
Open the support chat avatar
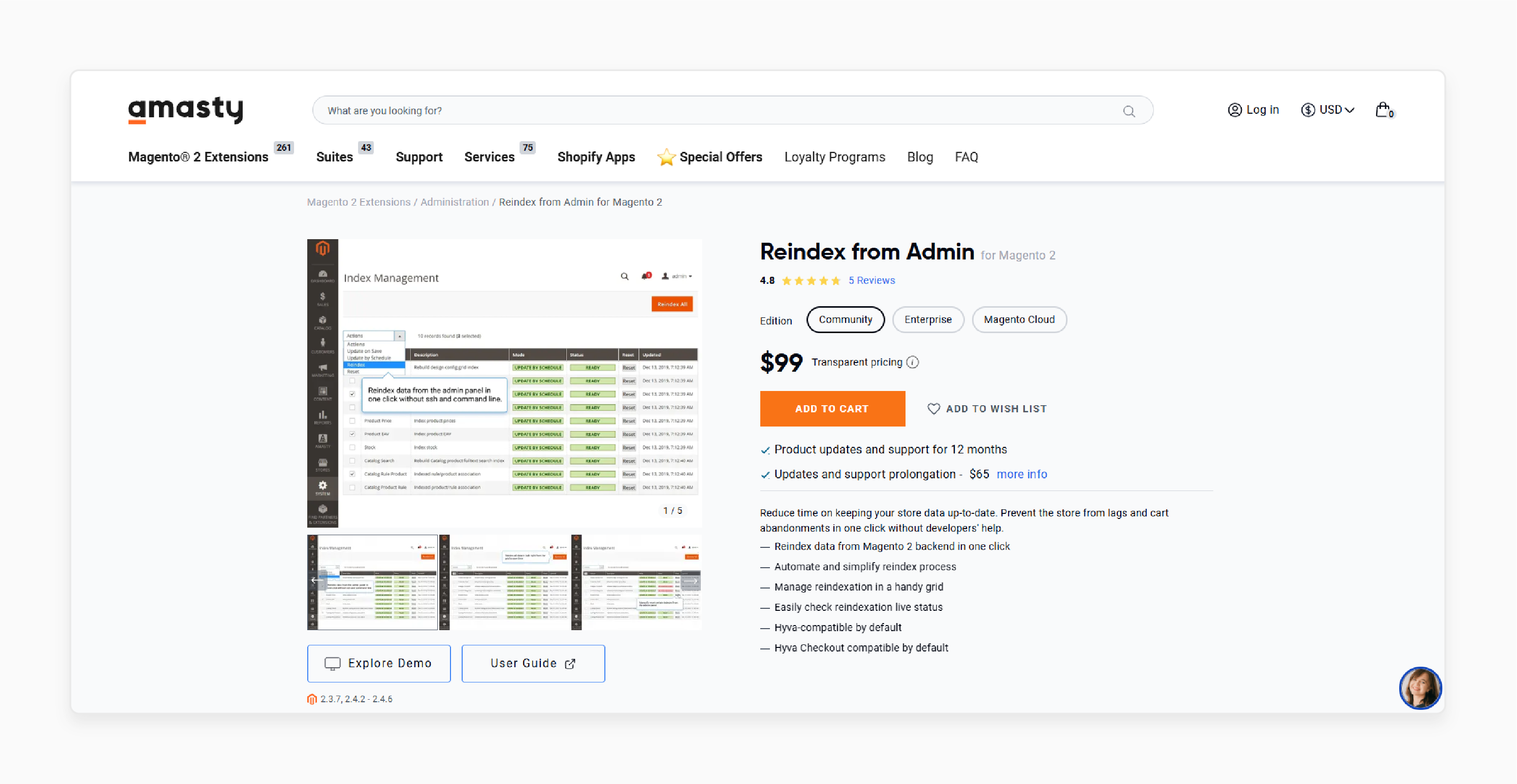(1421, 688)
